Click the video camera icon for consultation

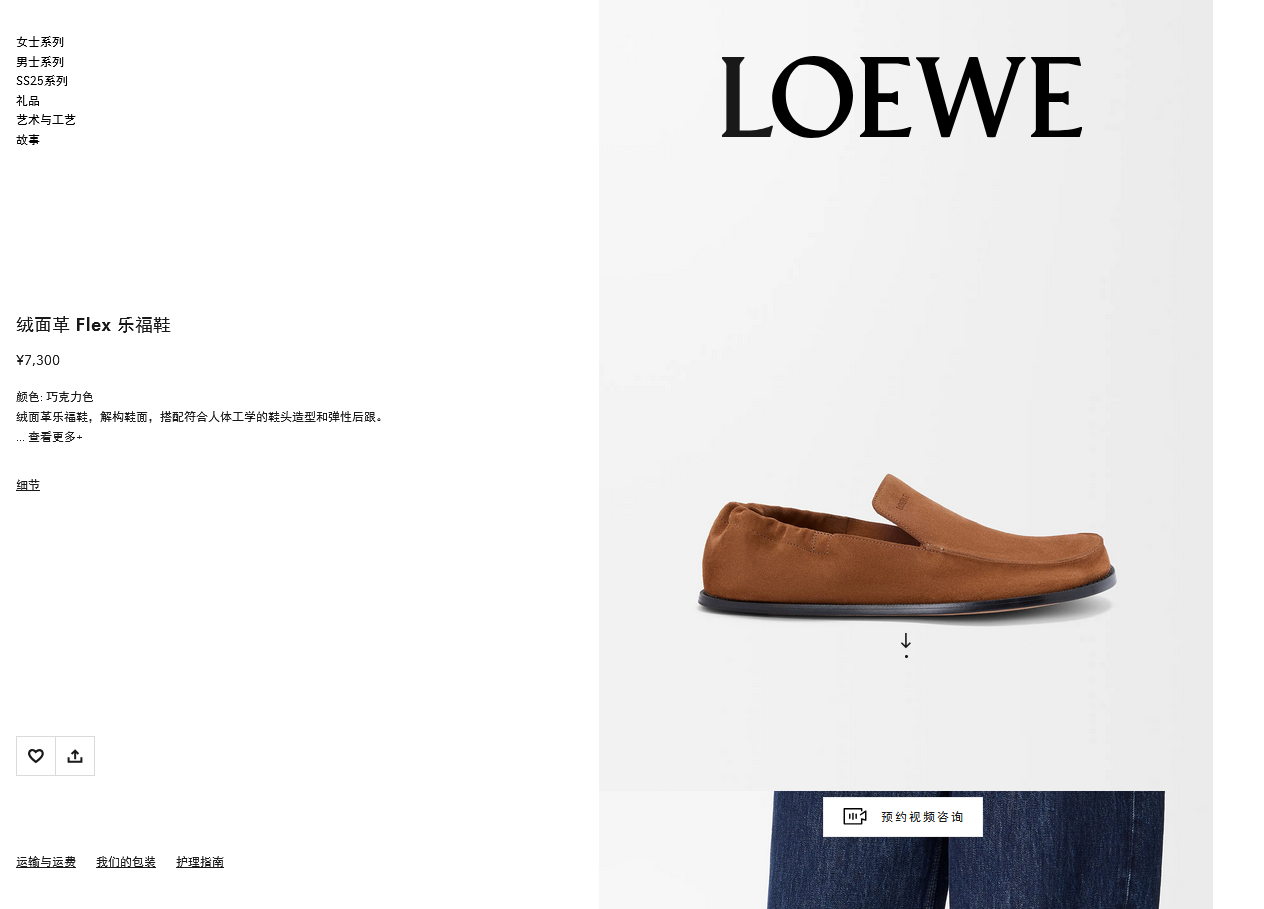point(855,817)
